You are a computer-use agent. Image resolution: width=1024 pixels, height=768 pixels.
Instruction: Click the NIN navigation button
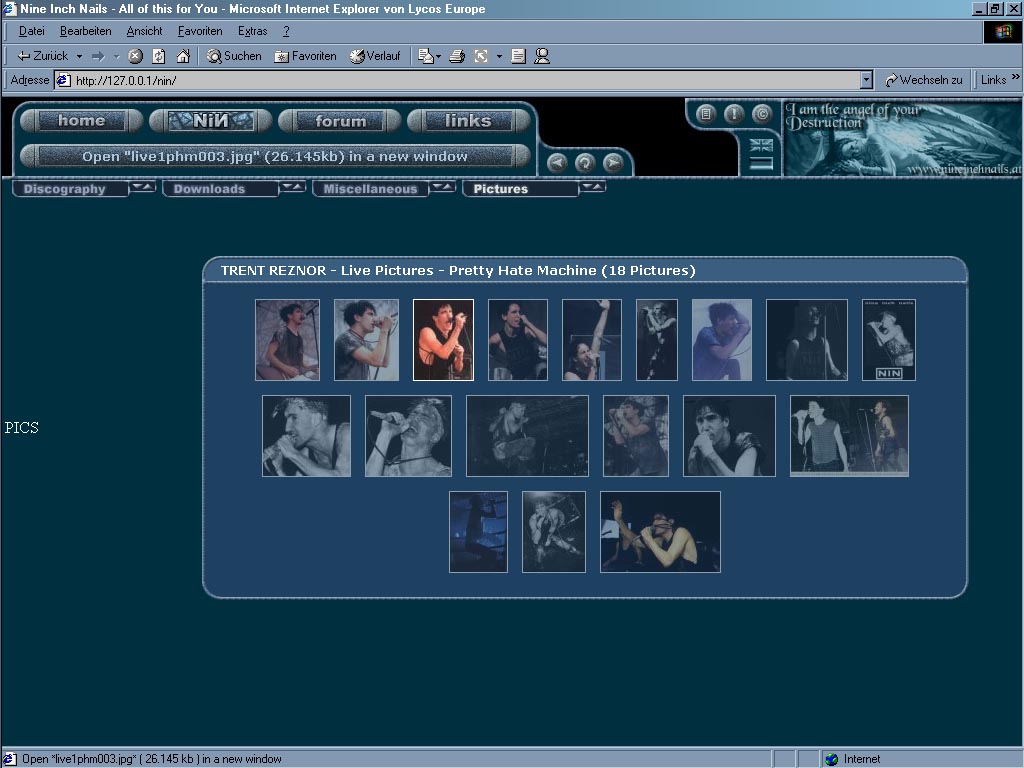(x=210, y=121)
